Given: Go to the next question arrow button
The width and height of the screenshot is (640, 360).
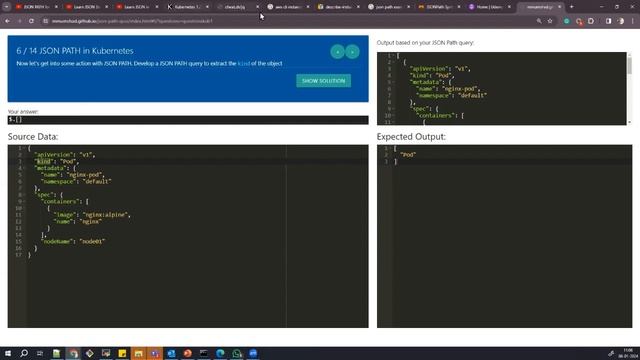Looking at the screenshot, I should tap(352, 52).
